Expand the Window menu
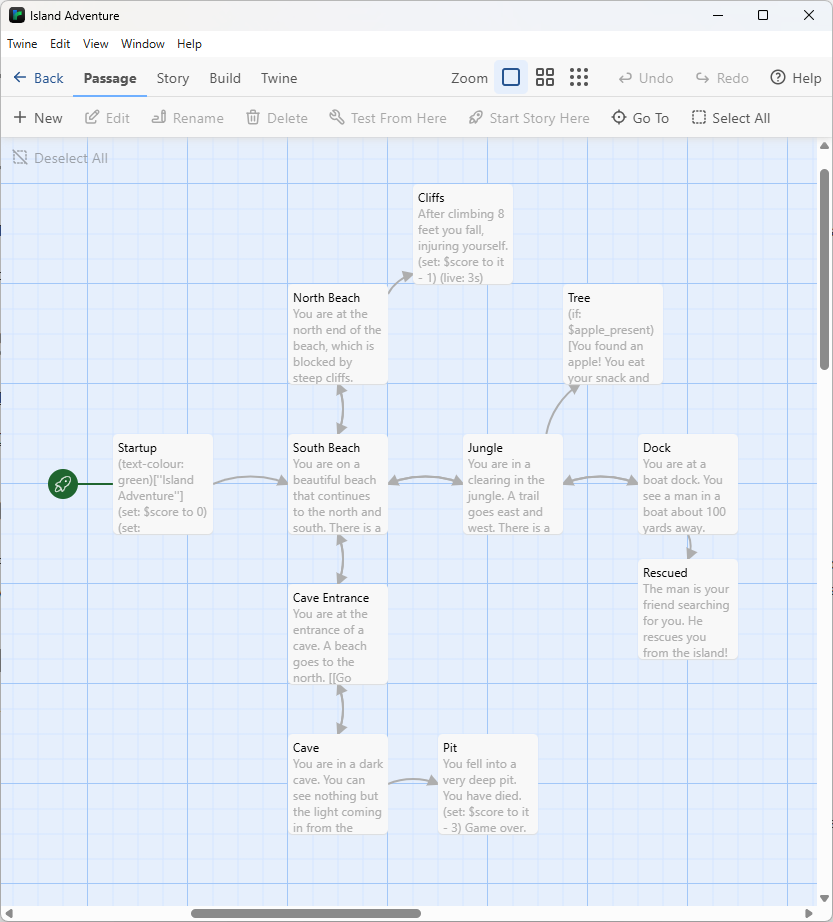The width and height of the screenshot is (833, 922). [143, 44]
